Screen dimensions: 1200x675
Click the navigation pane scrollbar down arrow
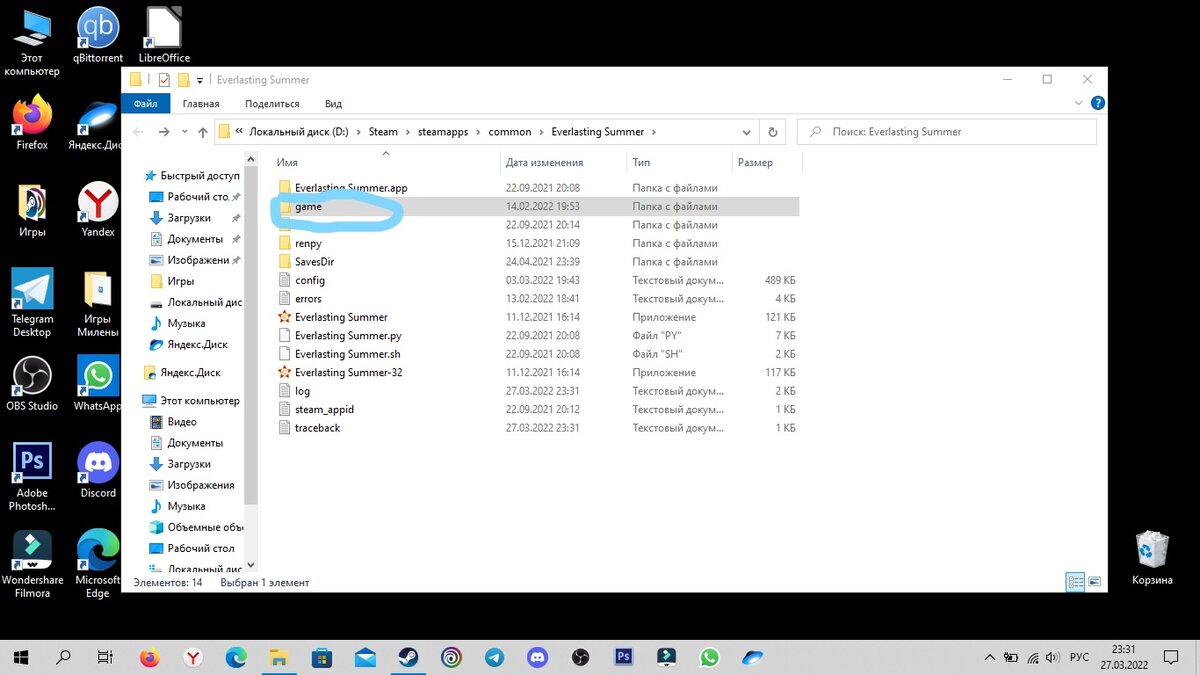[251, 565]
